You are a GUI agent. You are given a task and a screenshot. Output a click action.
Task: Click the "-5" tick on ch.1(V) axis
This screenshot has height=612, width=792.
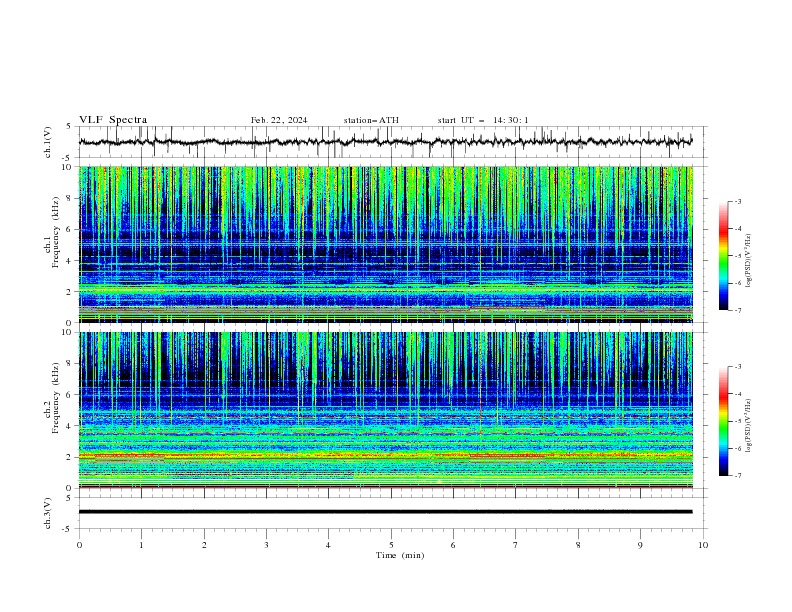(x=68, y=158)
